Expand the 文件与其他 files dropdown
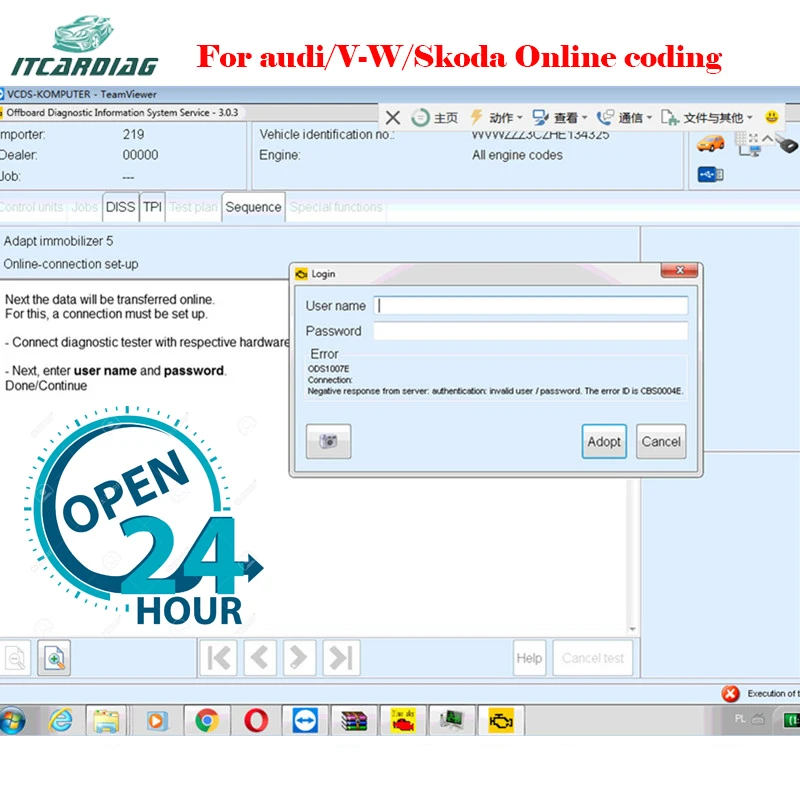The image size is (800, 800). coord(707,118)
